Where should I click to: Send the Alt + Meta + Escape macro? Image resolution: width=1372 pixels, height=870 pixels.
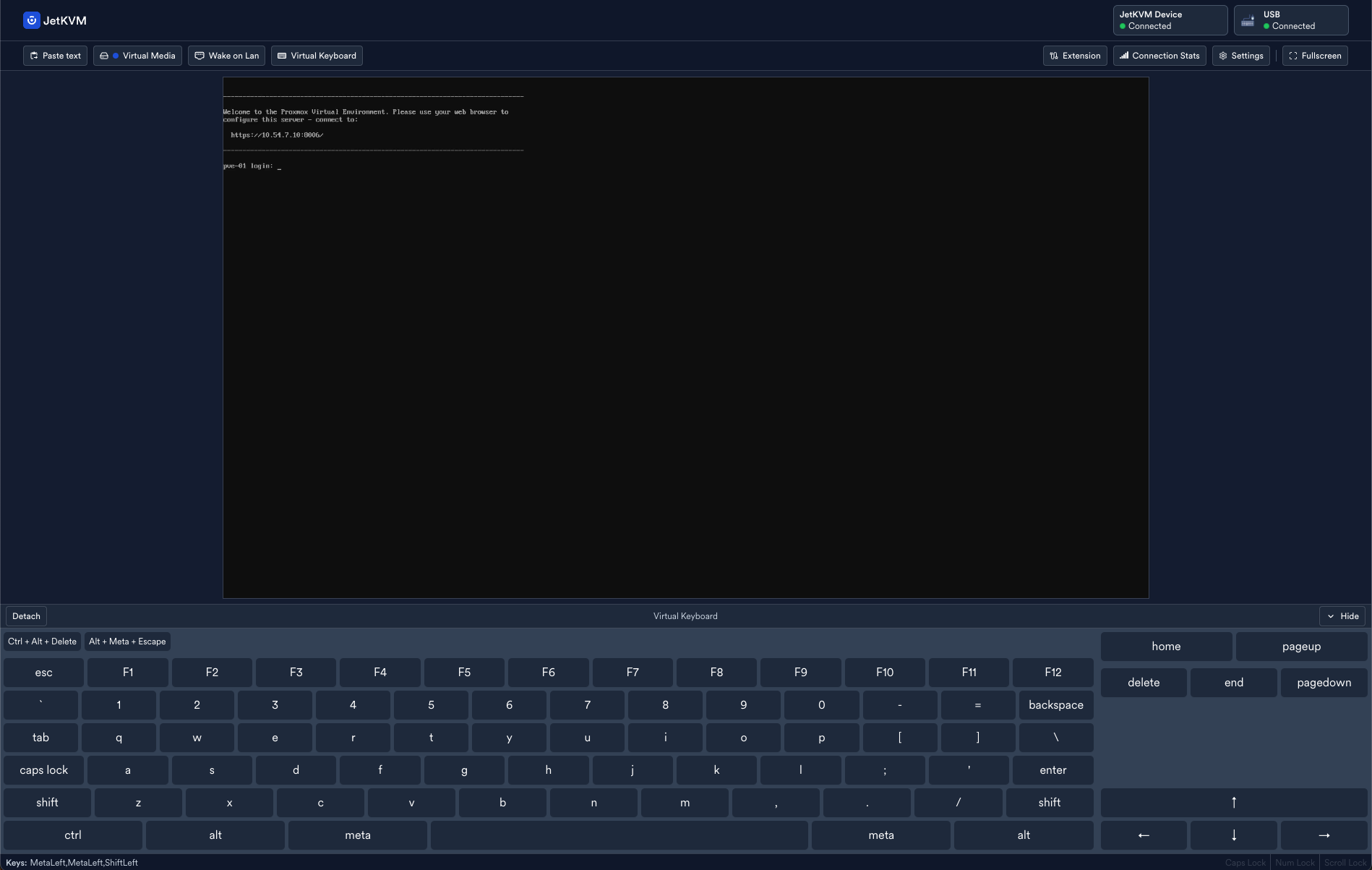coord(127,641)
